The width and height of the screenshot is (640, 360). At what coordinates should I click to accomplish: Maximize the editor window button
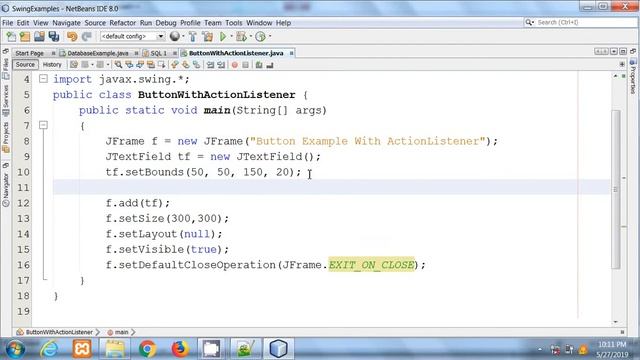point(623,51)
